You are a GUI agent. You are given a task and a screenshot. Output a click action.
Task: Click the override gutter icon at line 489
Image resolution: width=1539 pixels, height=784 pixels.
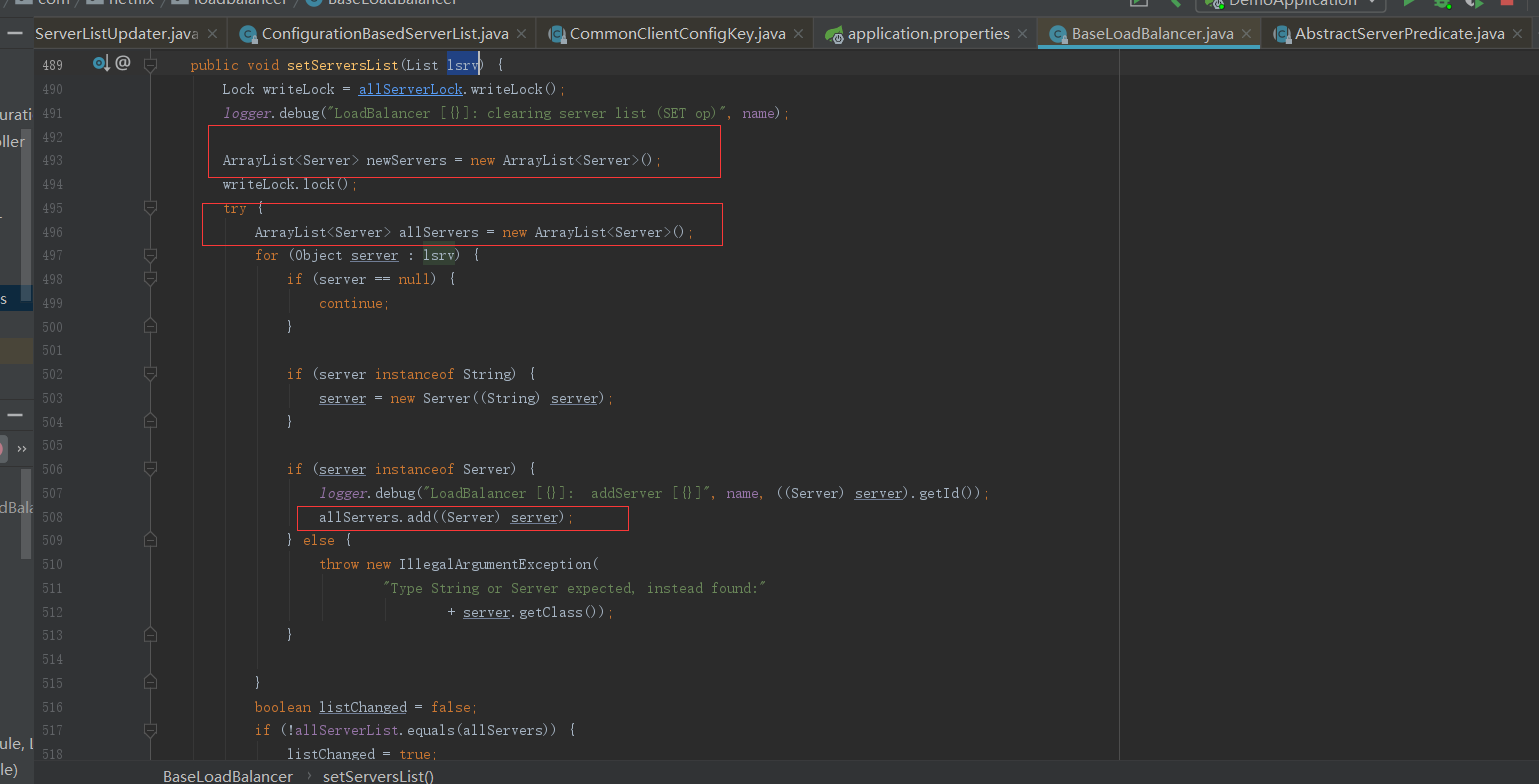pos(101,64)
